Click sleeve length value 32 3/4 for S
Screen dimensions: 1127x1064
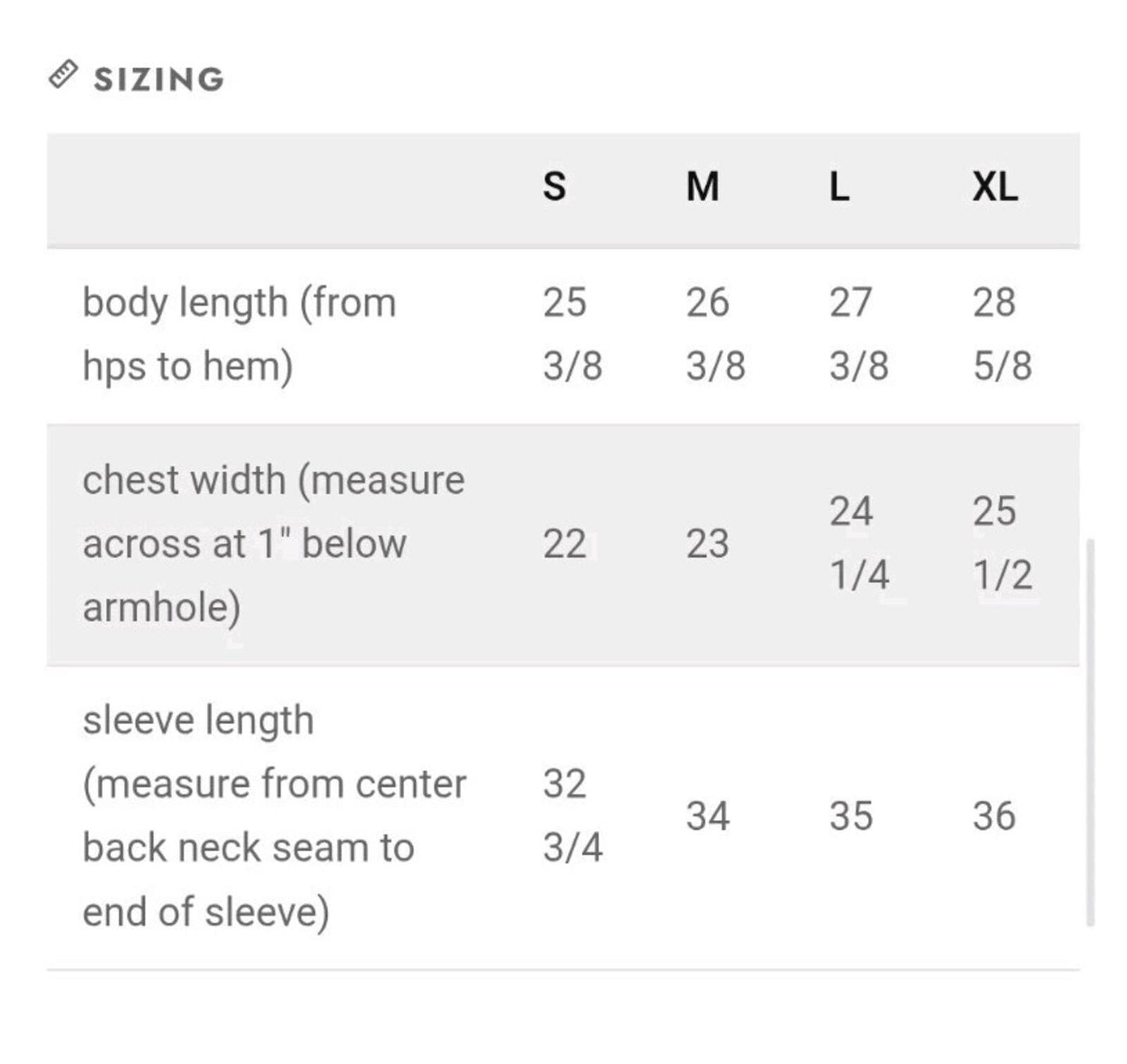[573, 816]
